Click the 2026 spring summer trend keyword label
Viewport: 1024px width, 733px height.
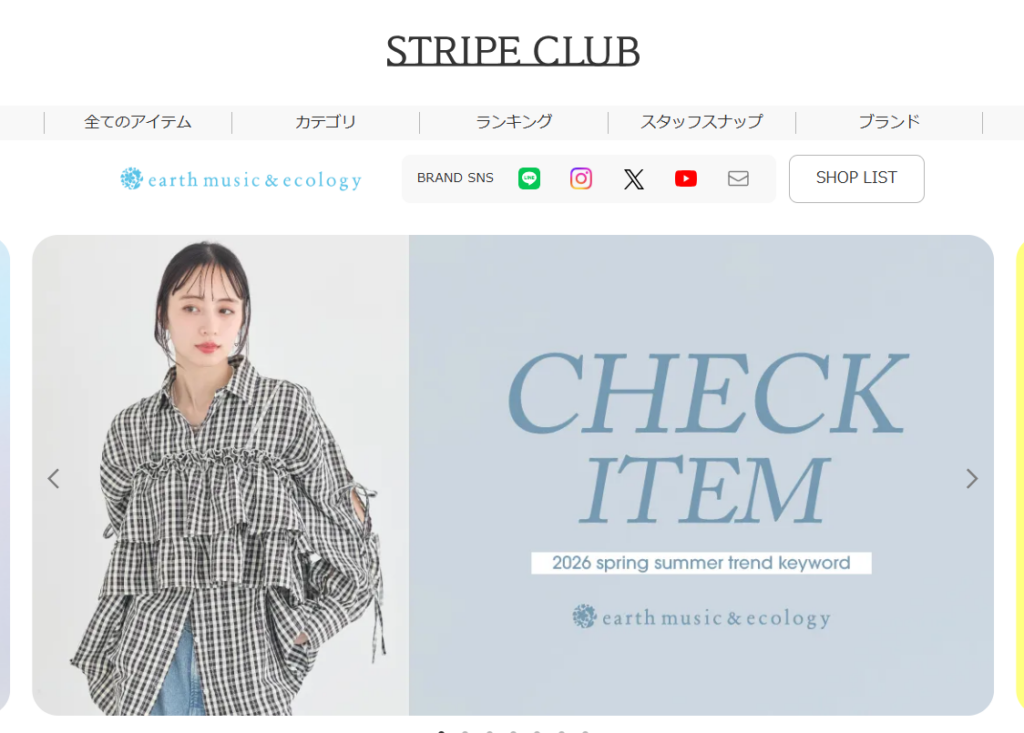(701, 563)
